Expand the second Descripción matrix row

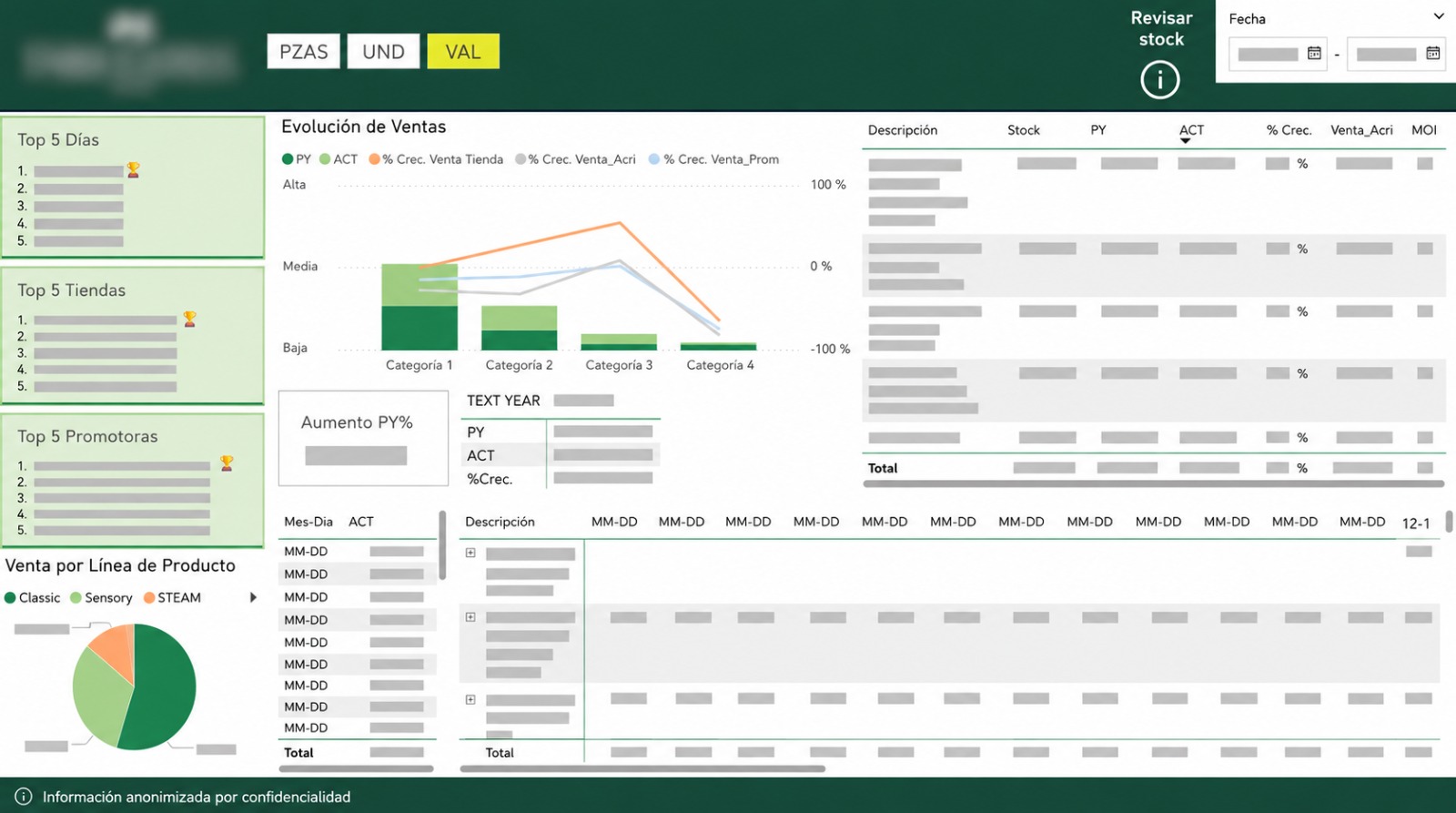click(x=470, y=617)
